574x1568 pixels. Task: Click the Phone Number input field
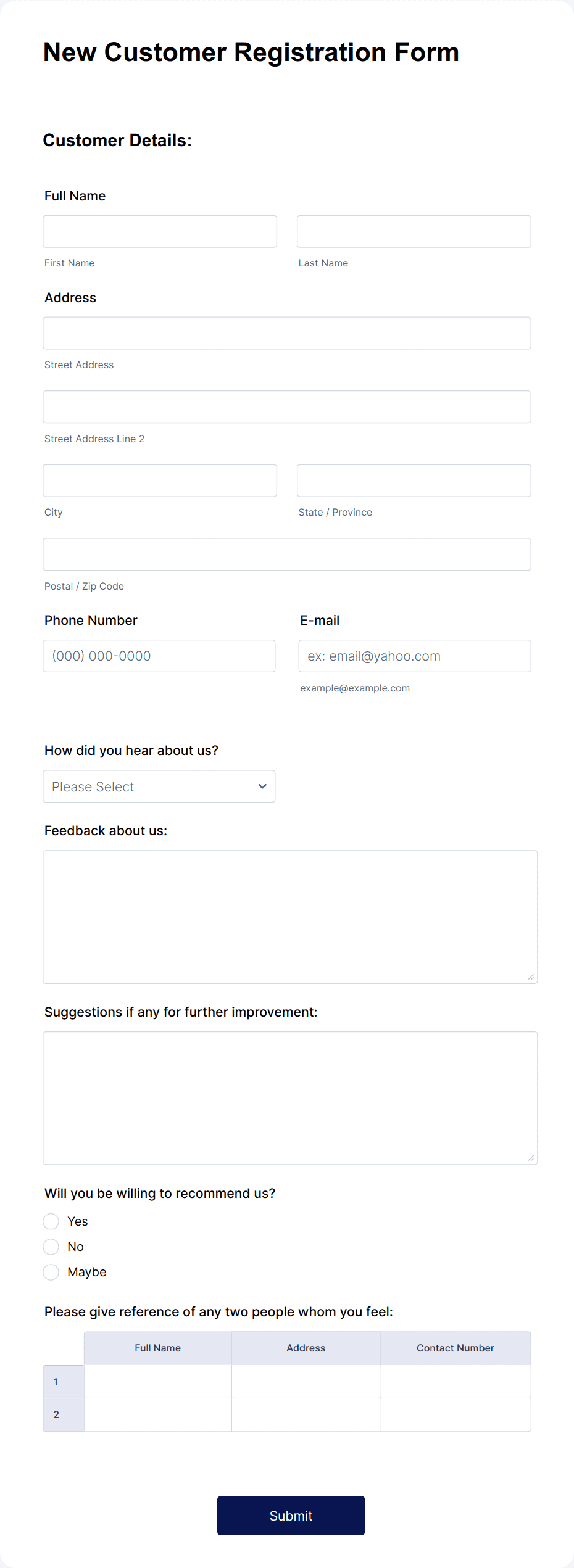[159, 656]
